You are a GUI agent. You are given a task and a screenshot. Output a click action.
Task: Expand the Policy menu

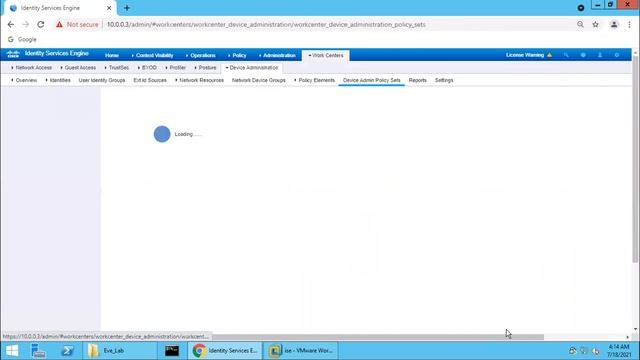(x=237, y=55)
